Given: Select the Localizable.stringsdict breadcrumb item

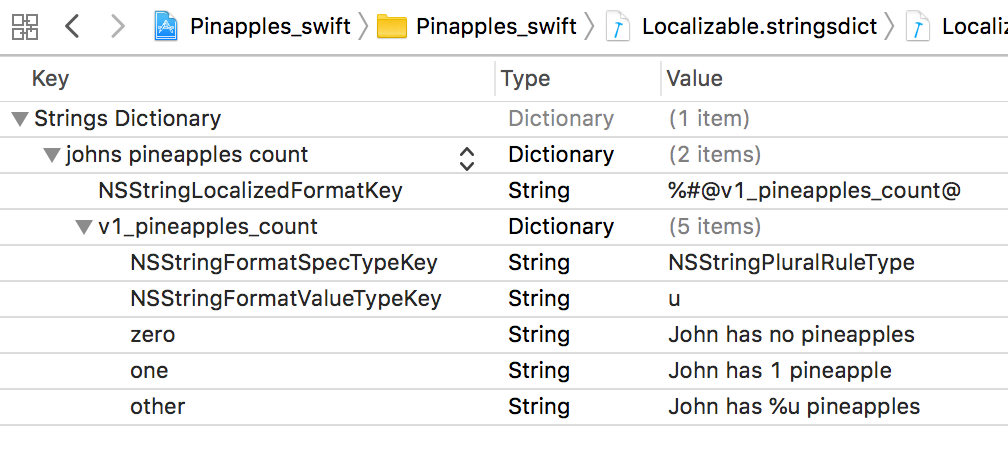Looking at the screenshot, I should [x=760, y=27].
